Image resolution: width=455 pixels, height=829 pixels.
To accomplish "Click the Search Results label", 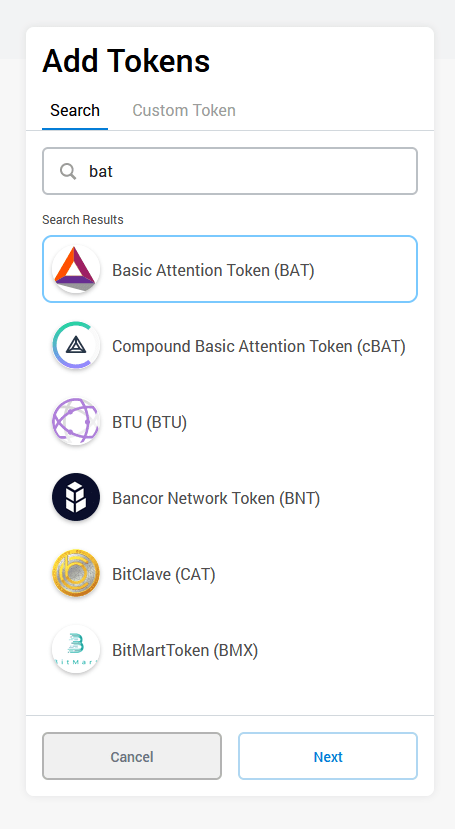I will [x=83, y=219].
